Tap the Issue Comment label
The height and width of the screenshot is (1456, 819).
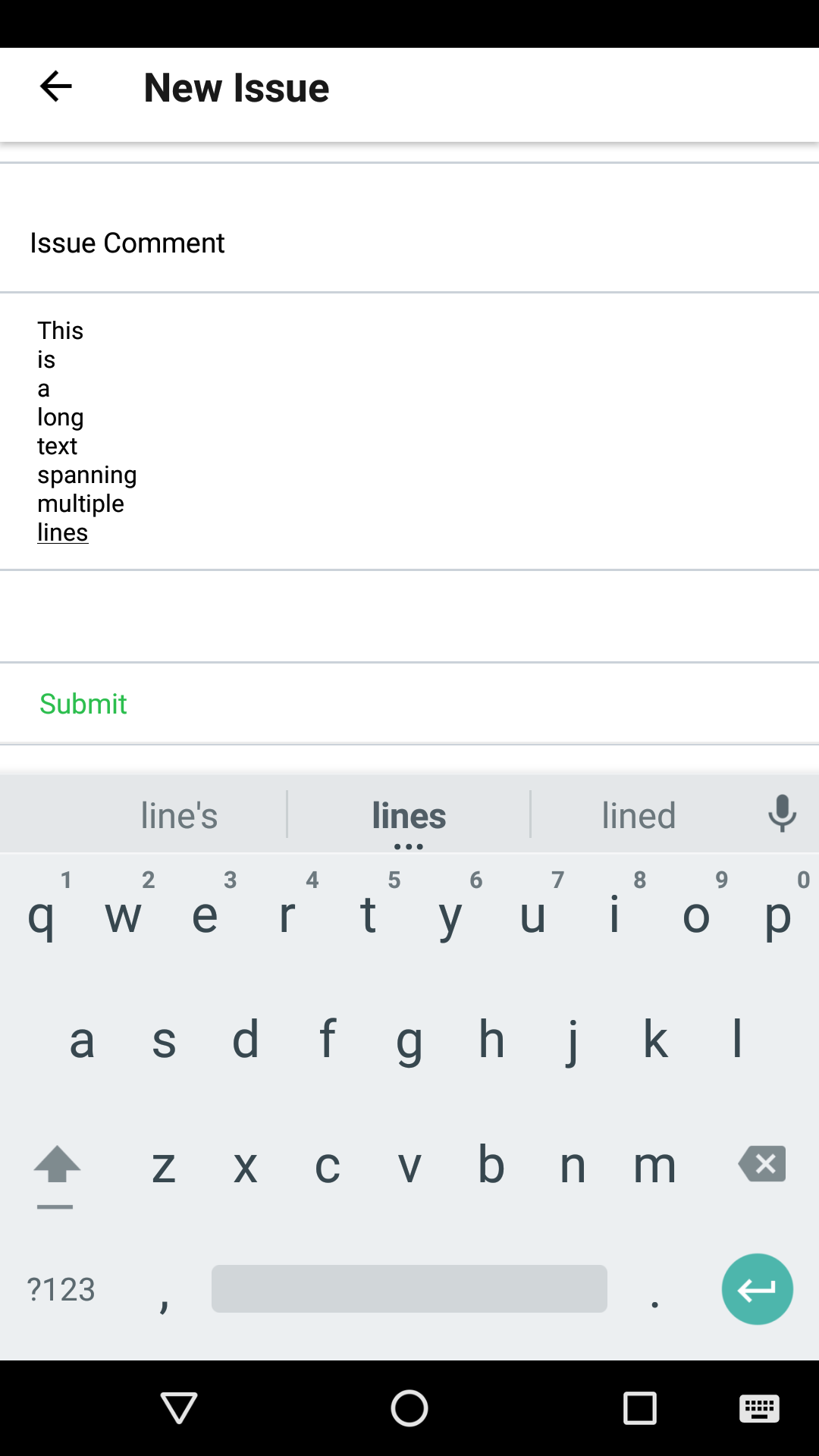(127, 242)
